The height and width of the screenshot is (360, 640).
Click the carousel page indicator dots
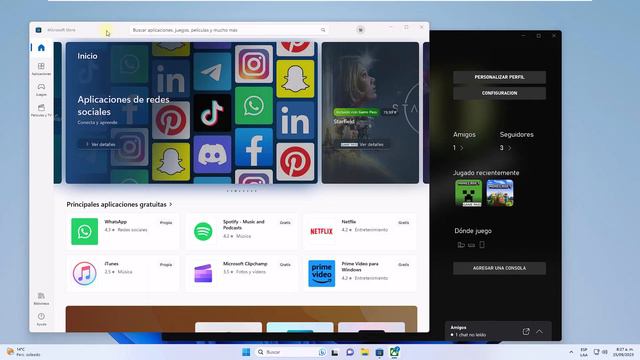click(242, 191)
